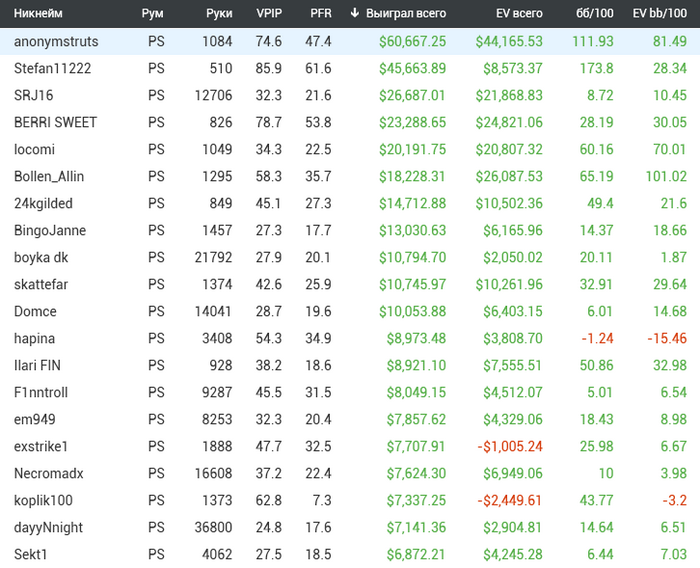
Task: Click the Necromadx nickname
Action: click(49, 473)
